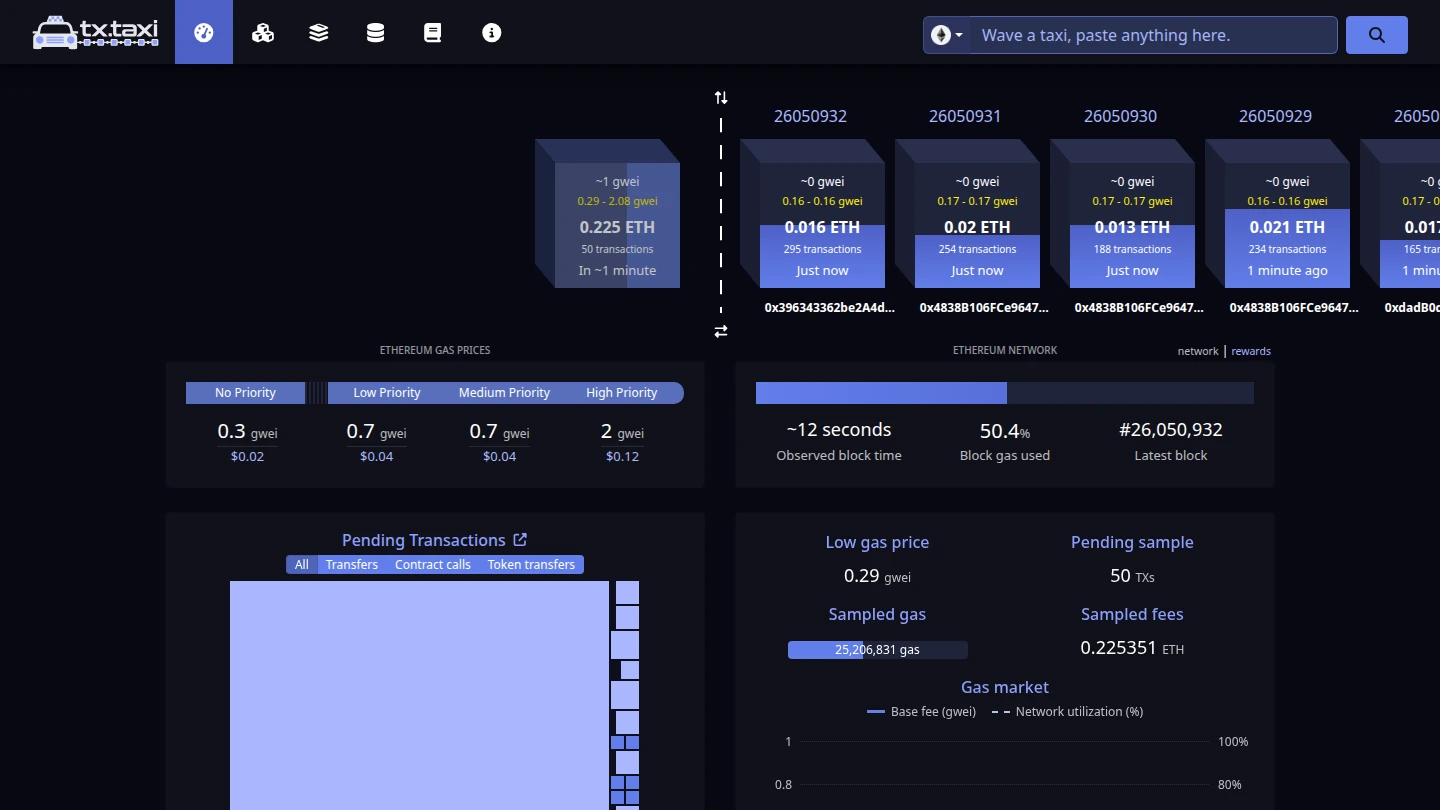Click the block gas used progress bar
1440x810 pixels.
[x=1005, y=393]
